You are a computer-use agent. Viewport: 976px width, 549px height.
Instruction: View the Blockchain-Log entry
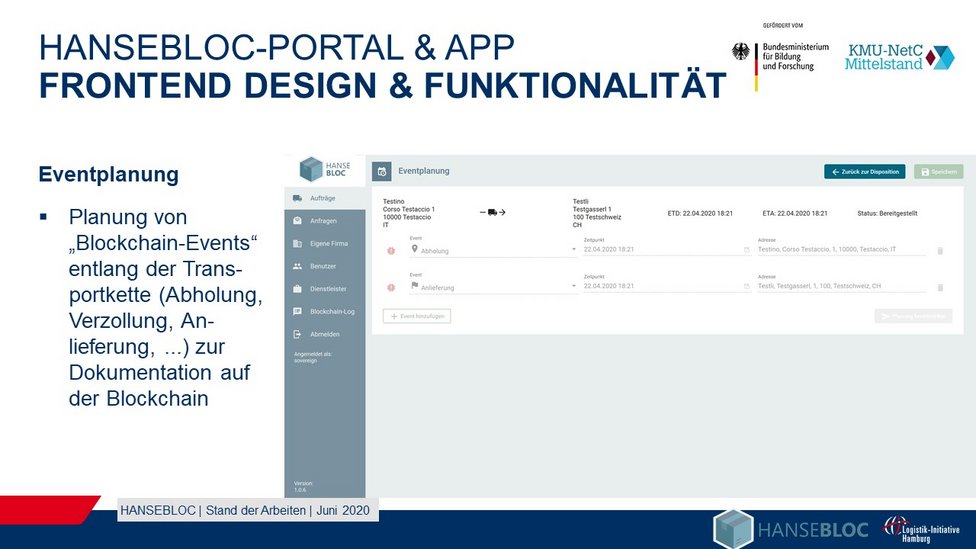pos(325,311)
